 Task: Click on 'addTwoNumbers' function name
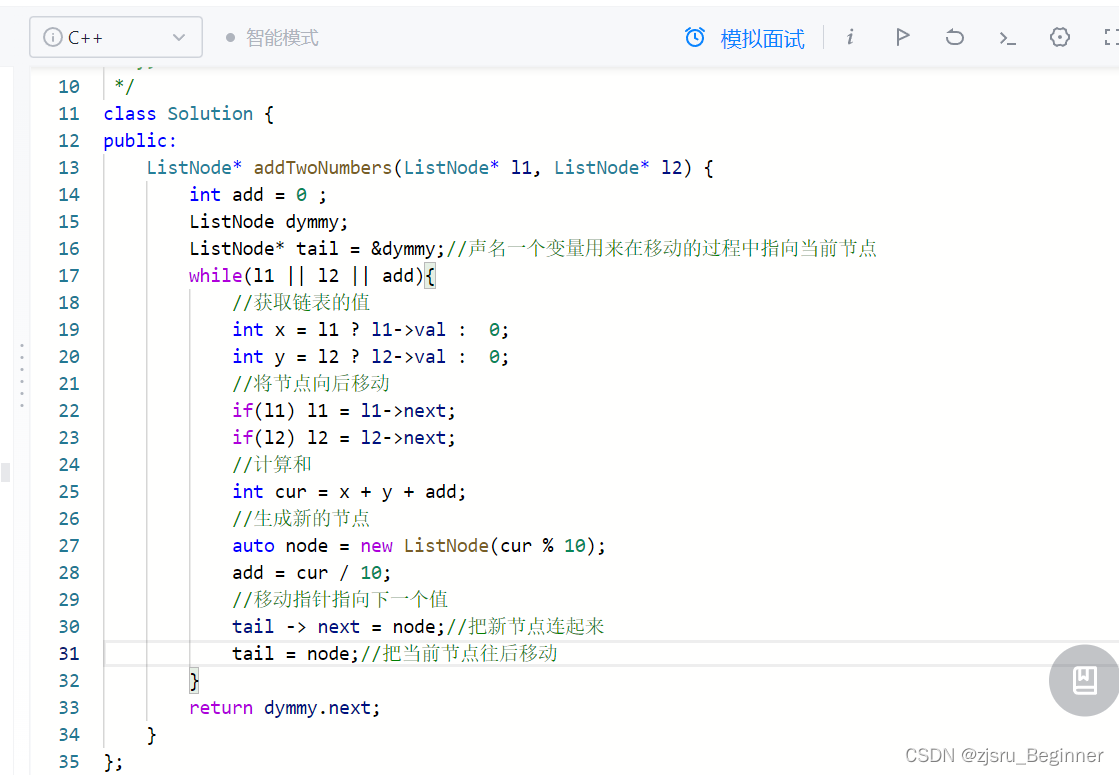(x=323, y=168)
